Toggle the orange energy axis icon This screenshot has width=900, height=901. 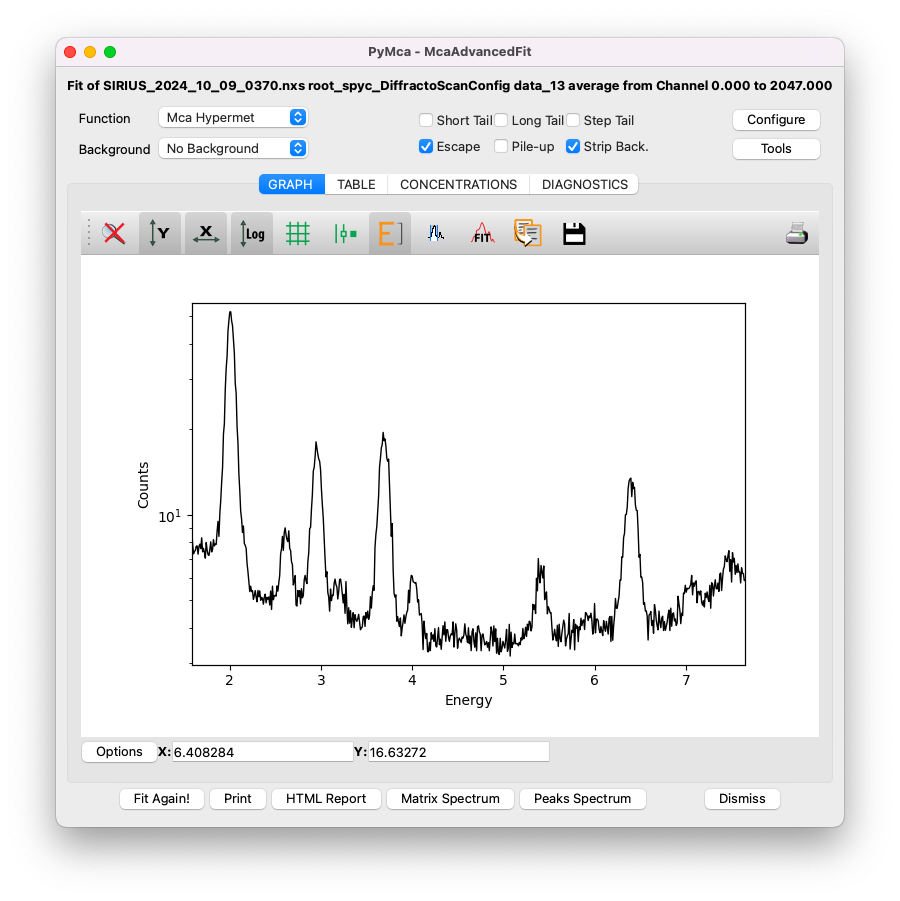pos(390,233)
